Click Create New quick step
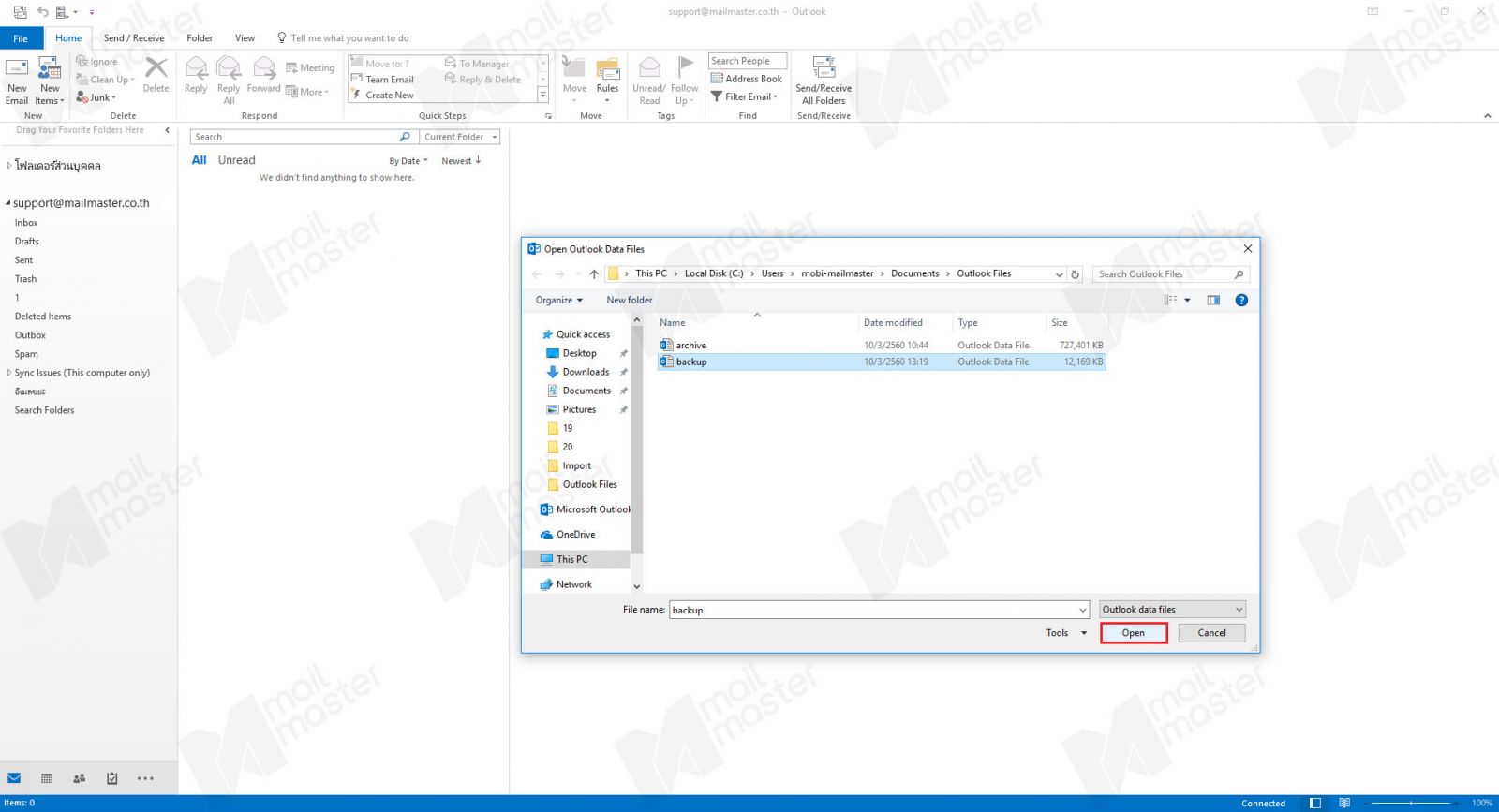 click(x=382, y=96)
